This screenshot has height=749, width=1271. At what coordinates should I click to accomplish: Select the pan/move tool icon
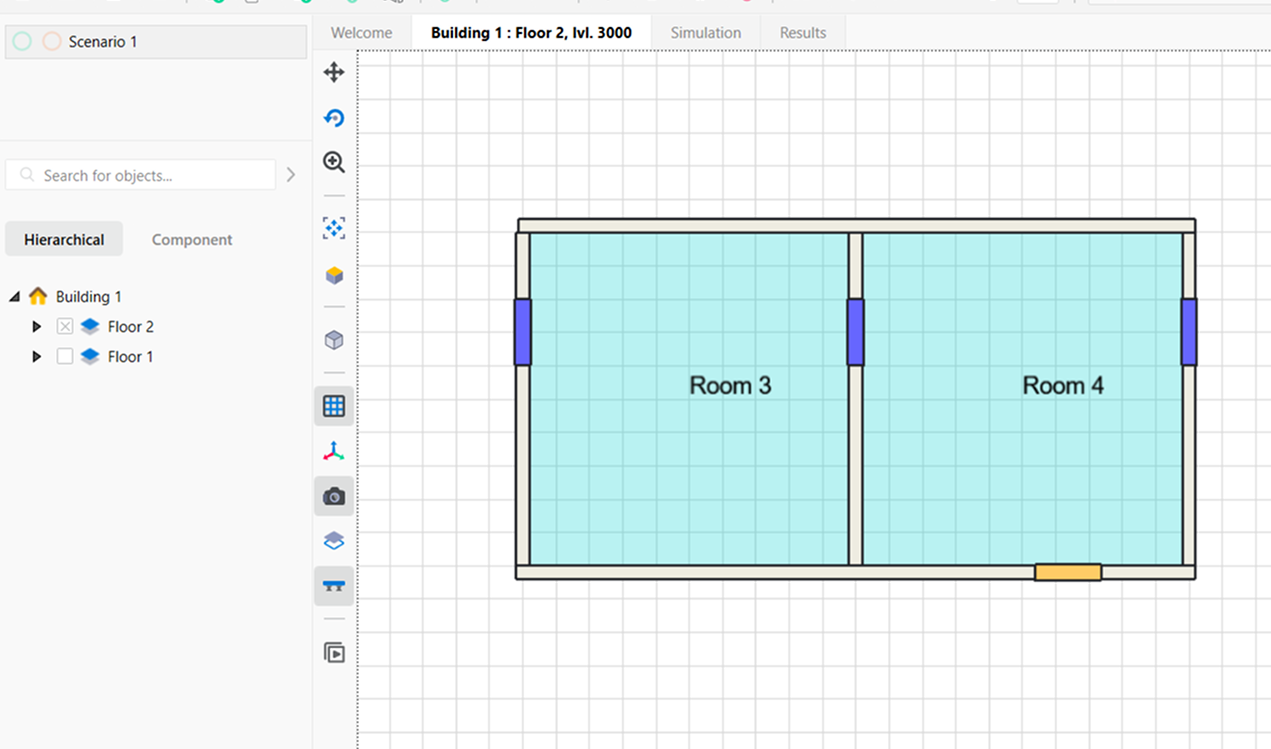[334, 72]
